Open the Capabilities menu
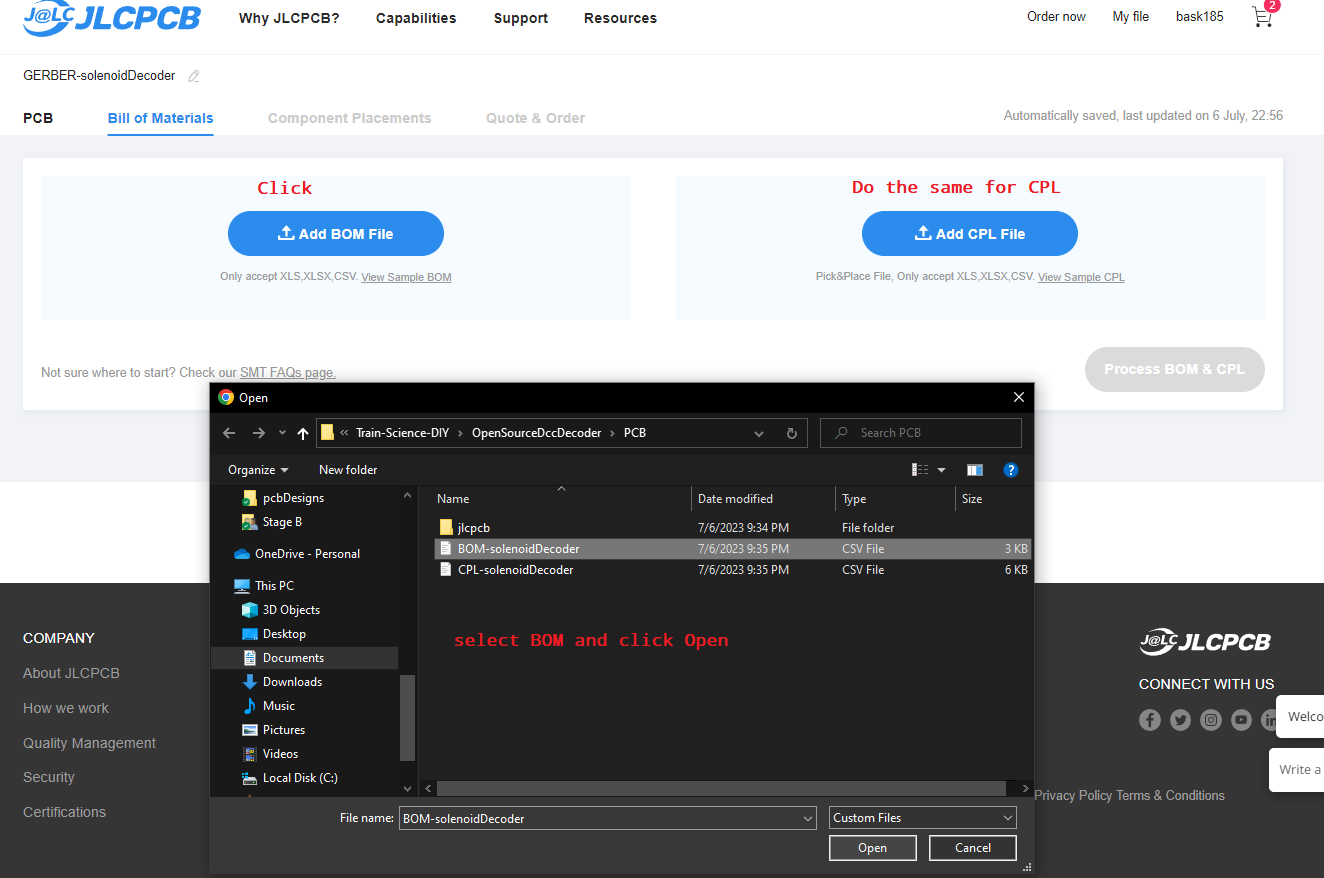 (416, 18)
